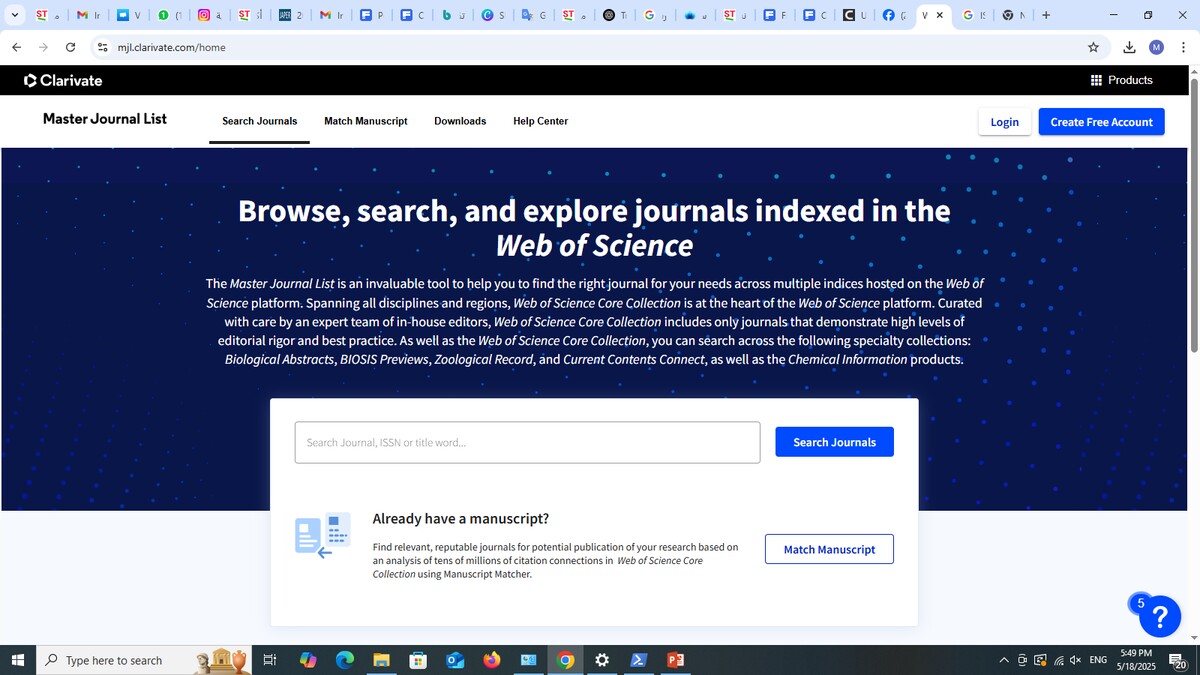The image size is (1200, 675).
Task: Open PowerShell from the taskbar
Action: 638,660
